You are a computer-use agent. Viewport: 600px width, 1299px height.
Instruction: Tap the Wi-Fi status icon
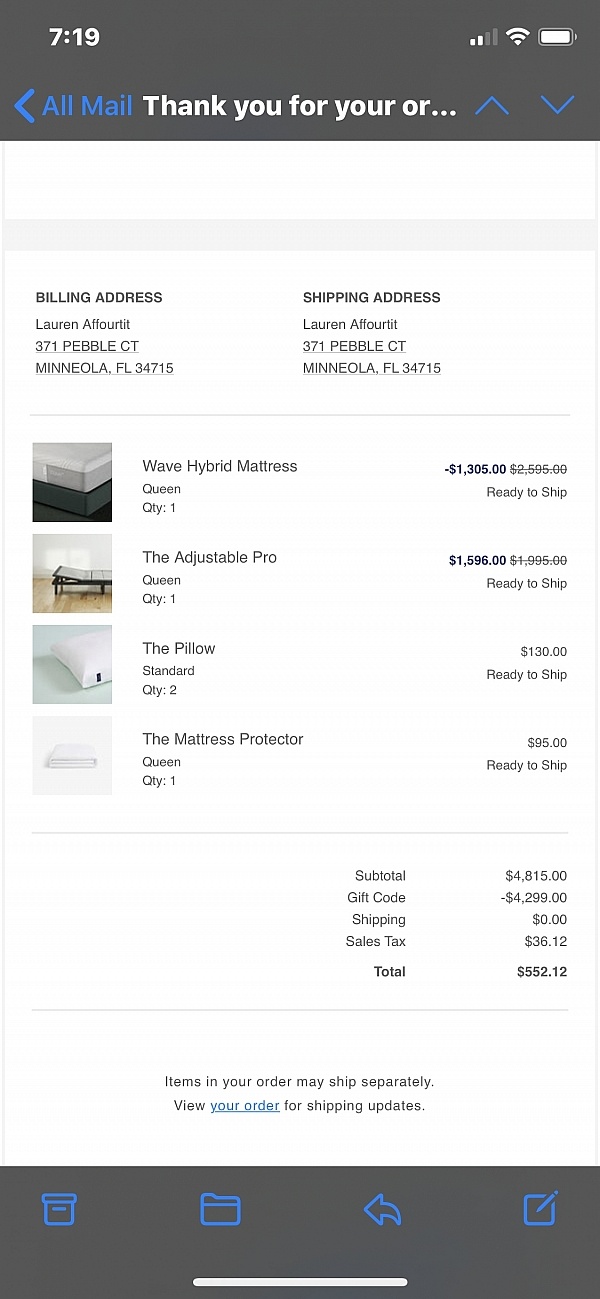(517, 38)
